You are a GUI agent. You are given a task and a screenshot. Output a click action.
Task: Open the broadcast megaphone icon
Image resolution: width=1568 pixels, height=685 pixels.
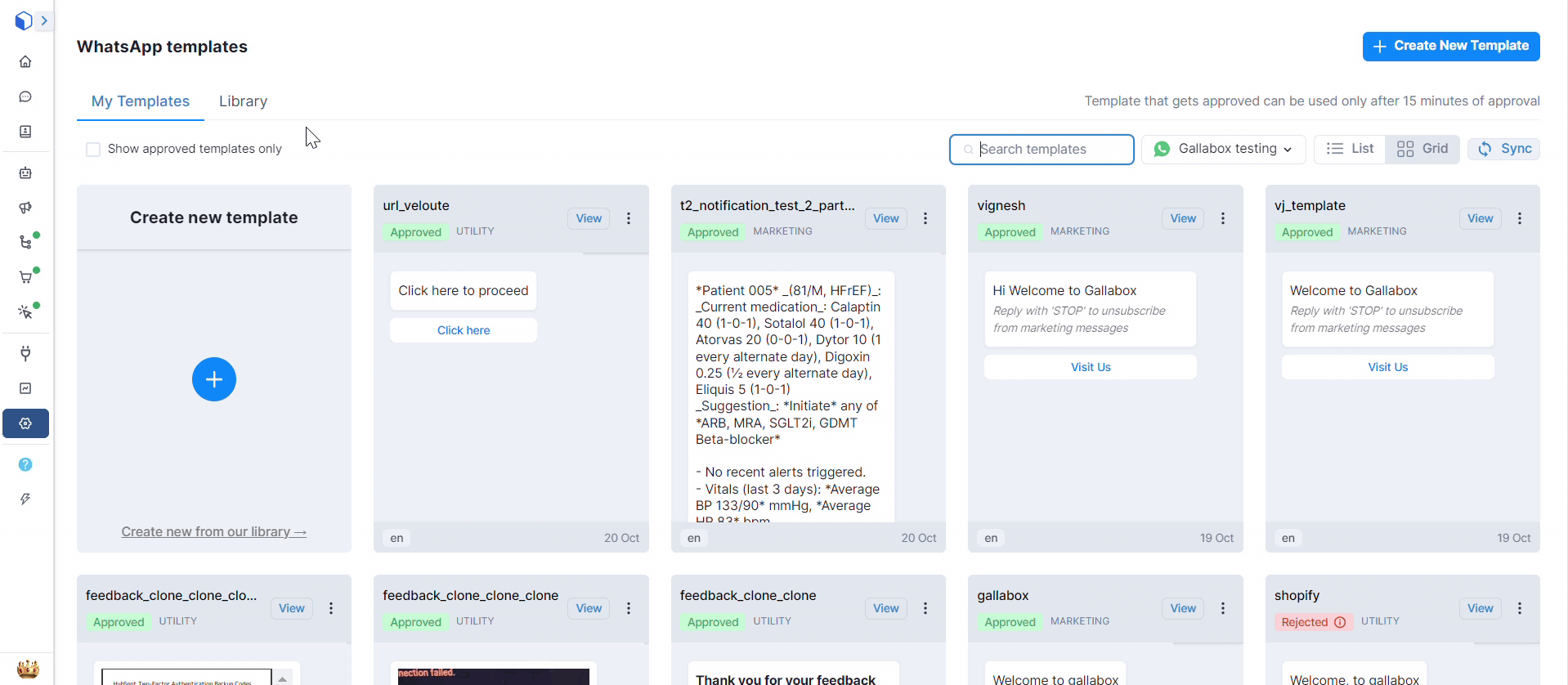tap(25, 208)
